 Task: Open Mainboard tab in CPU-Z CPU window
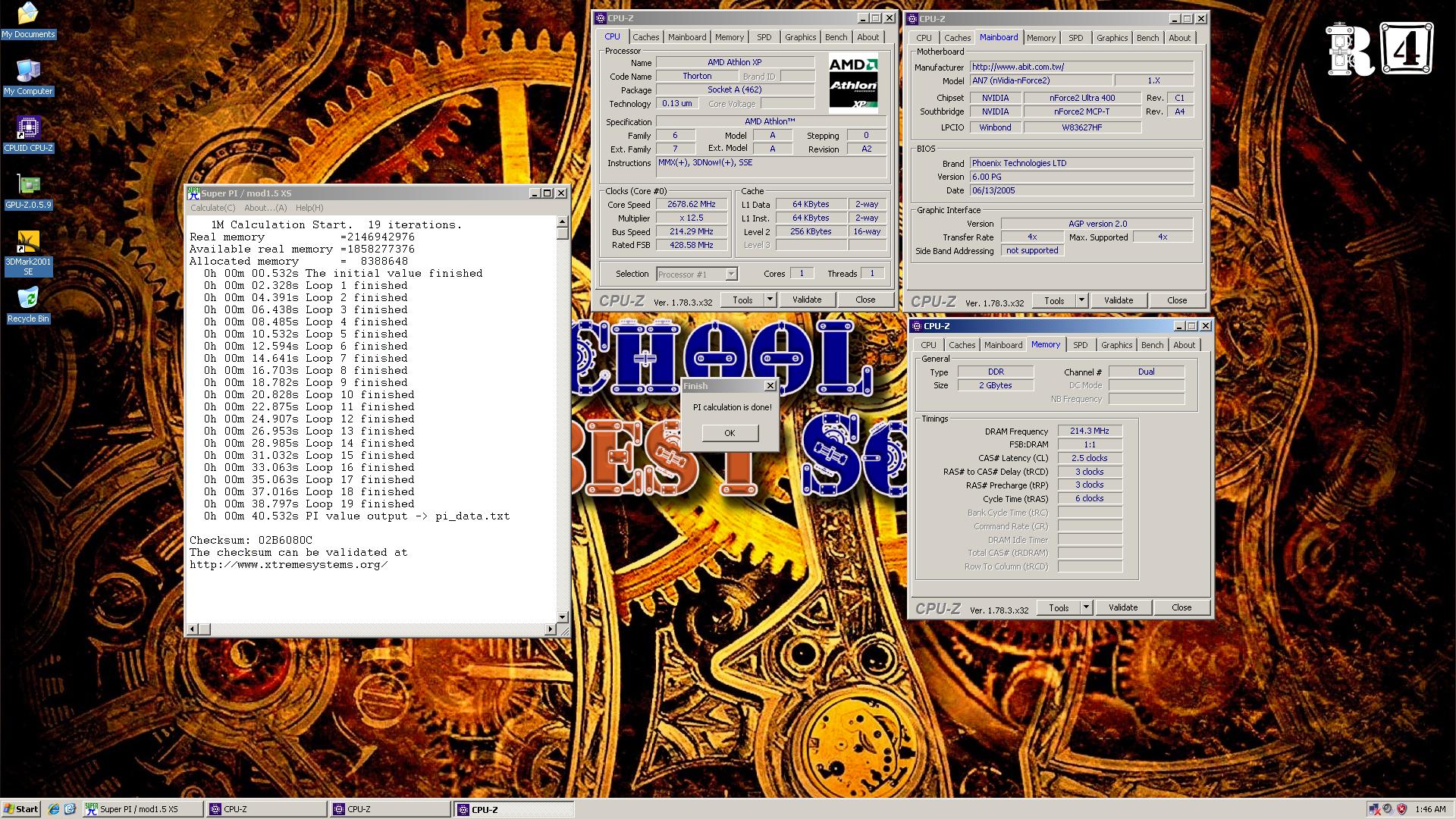pyautogui.click(x=687, y=37)
